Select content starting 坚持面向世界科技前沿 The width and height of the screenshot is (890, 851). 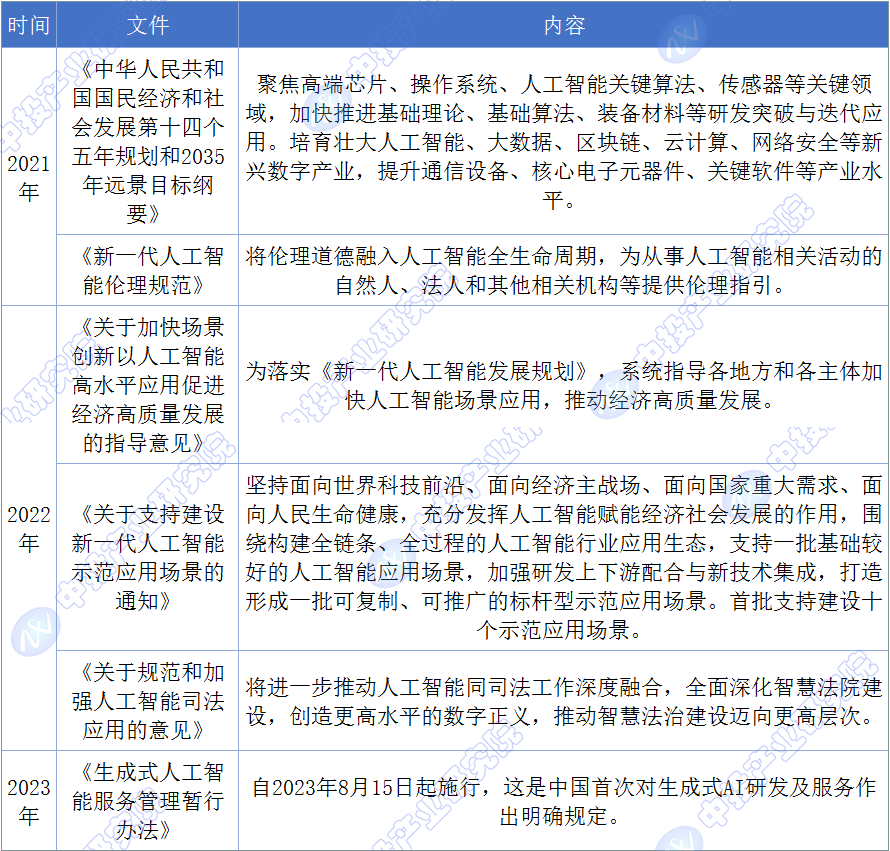(x=563, y=557)
